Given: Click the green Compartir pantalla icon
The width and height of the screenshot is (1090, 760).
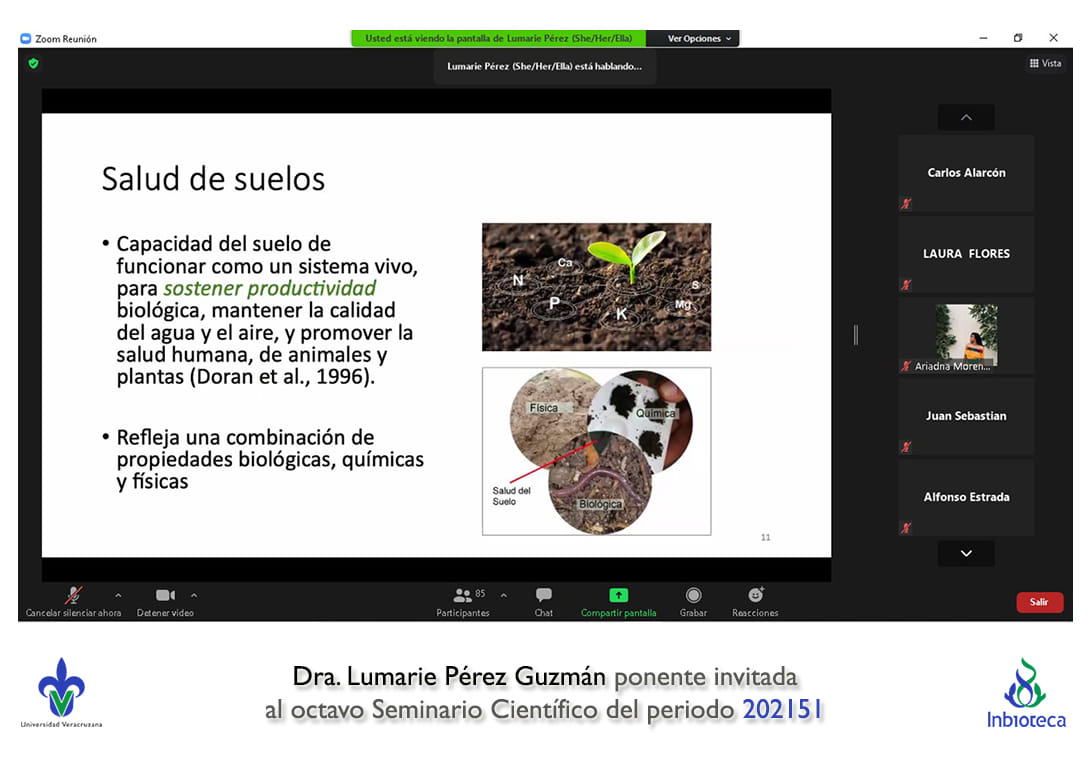Looking at the screenshot, I should click(618, 595).
